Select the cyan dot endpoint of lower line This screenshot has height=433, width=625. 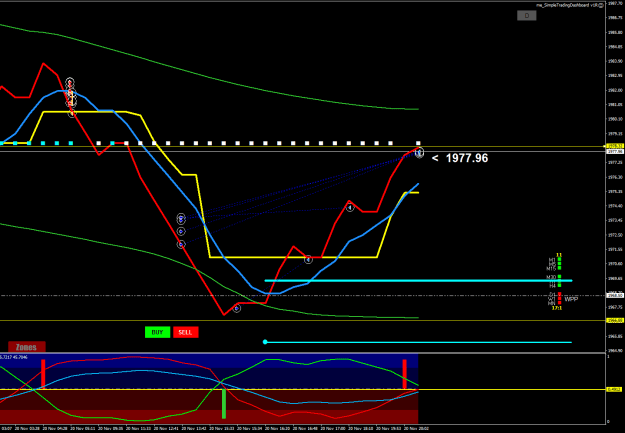click(x=265, y=342)
